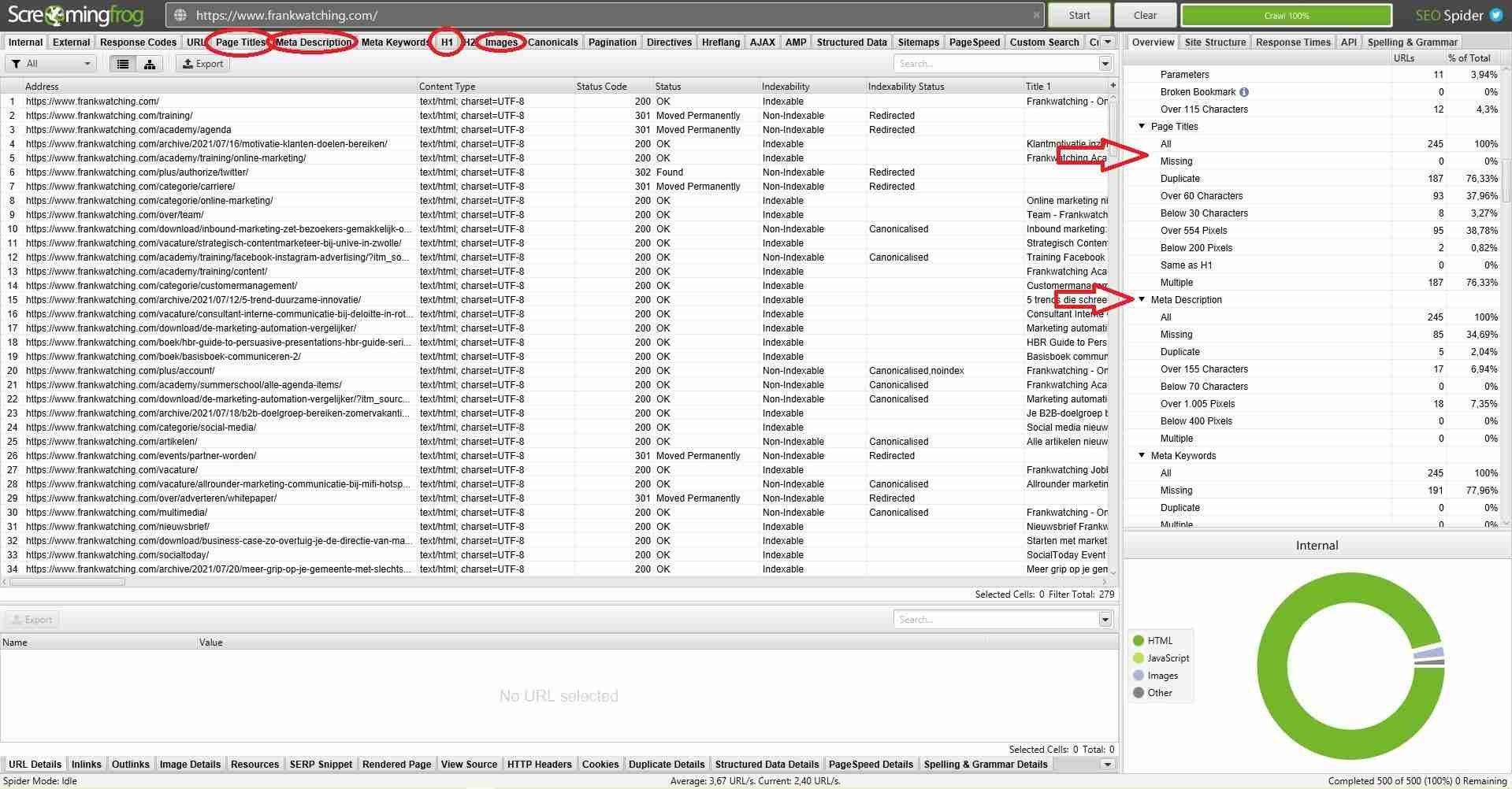Image resolution: width=1512 pixels, height=789 pixels.
Task: Select Duplicate row under Page Titles
Action: [x=1312, y=179]
